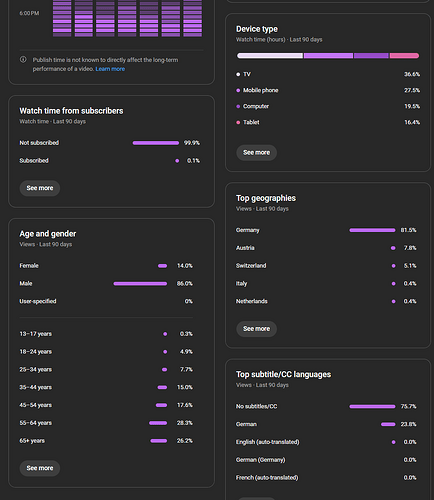Viewport: 434px width, 500px height.
Task: Click the German subtitle language bar
Action: (388, 424)
